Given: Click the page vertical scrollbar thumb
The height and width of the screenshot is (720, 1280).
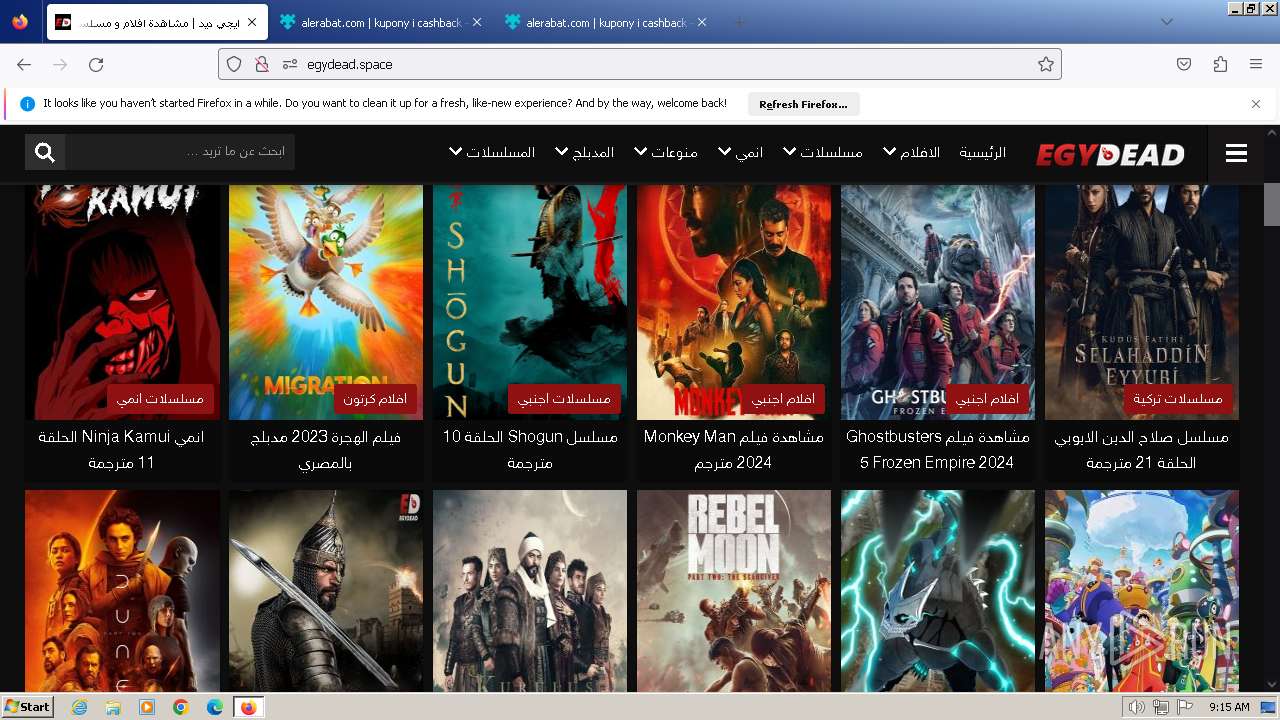Looking at the screenshot, I should 1271,204.
